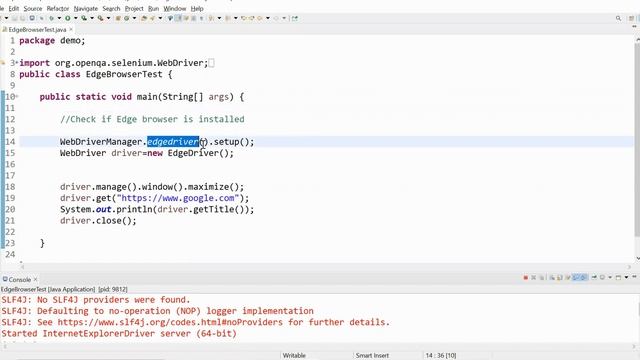Open the Window menu
The image size is (640, 360).
(x=174, y=8)
